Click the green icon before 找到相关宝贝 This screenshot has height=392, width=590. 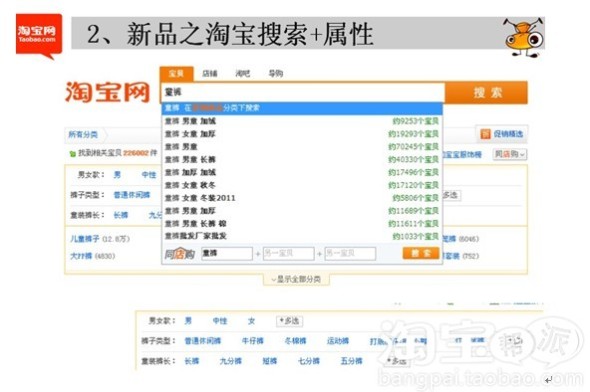click(x=73, y=153)
